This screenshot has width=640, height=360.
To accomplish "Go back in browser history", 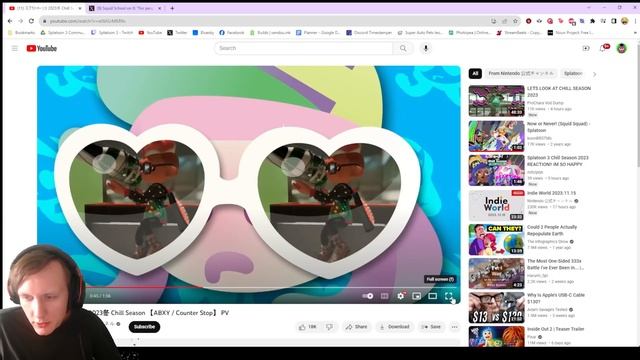I will click(10, 21).
